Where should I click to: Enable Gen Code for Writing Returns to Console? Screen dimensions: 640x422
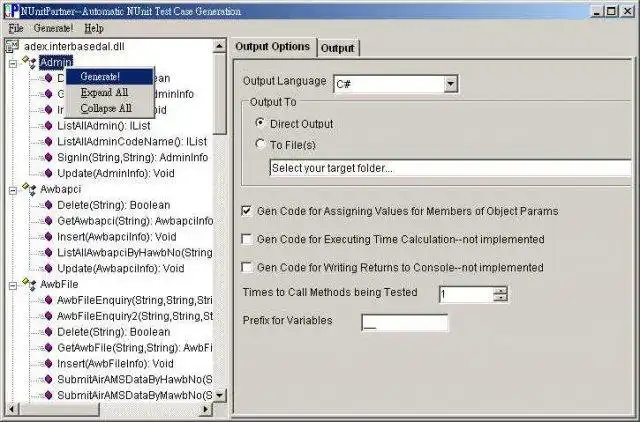pos(247,267)
